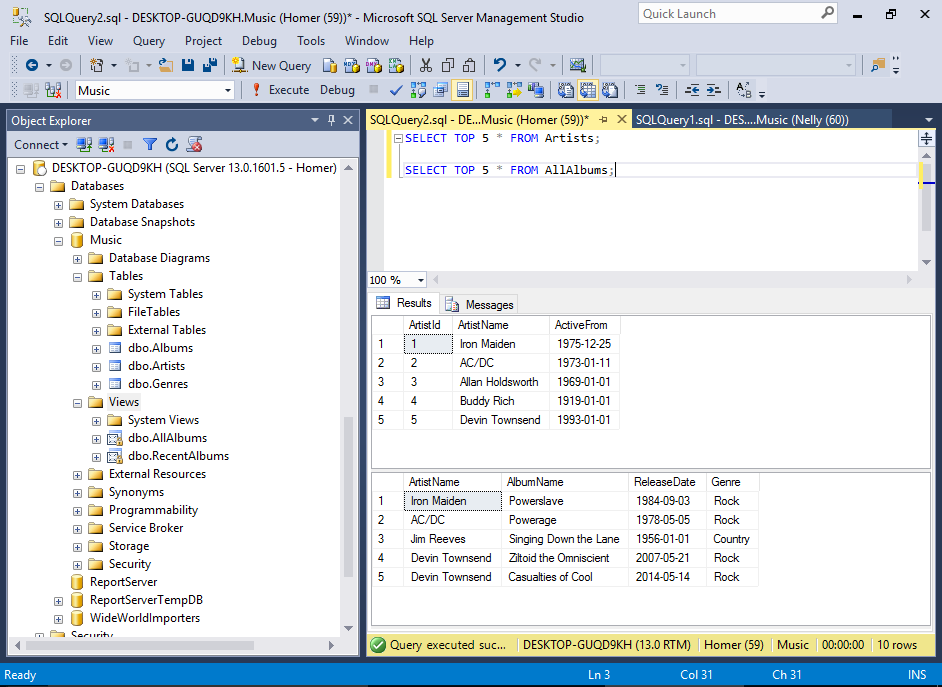This screenshot has height=687, width=942.
Task: Click the Cut scissors icon
Action: point(425,65)
